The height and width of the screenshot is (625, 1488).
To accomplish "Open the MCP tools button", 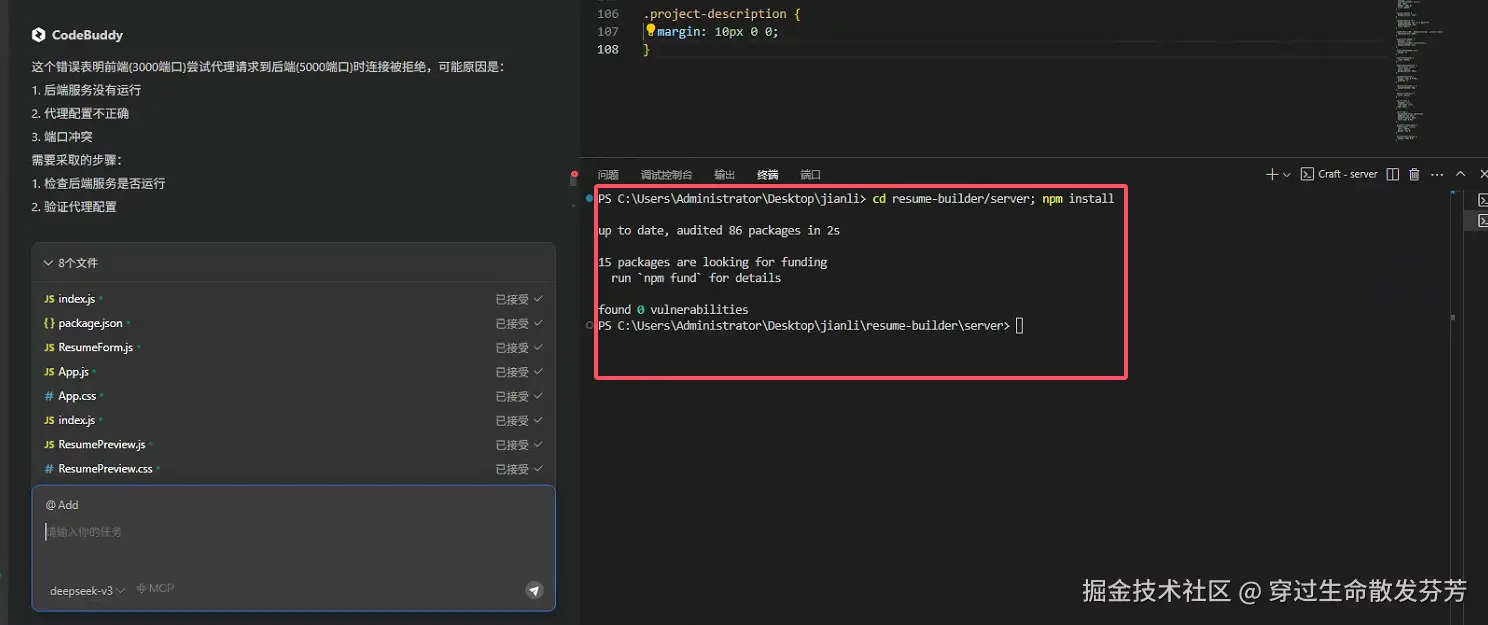I will [155, 588].
